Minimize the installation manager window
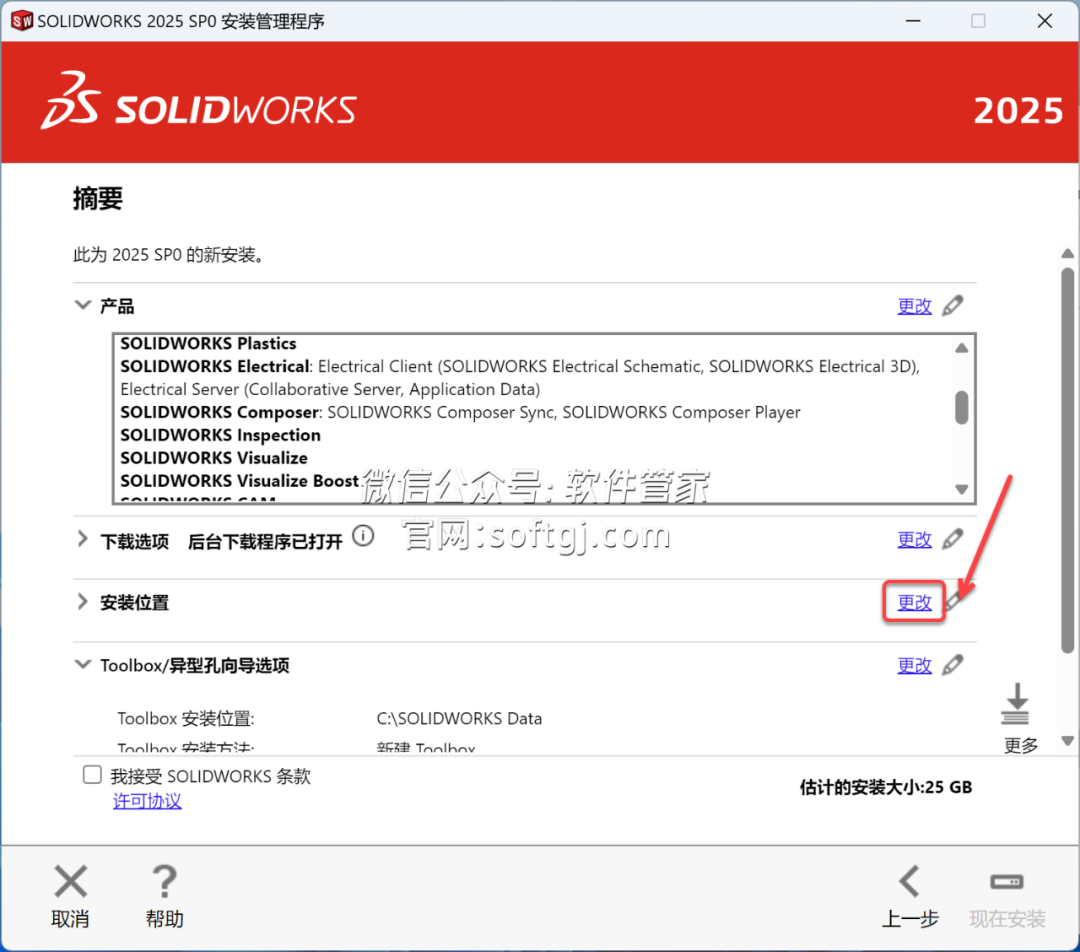The height and width of the screenshot is (952, 1080). tap(913, 21)
